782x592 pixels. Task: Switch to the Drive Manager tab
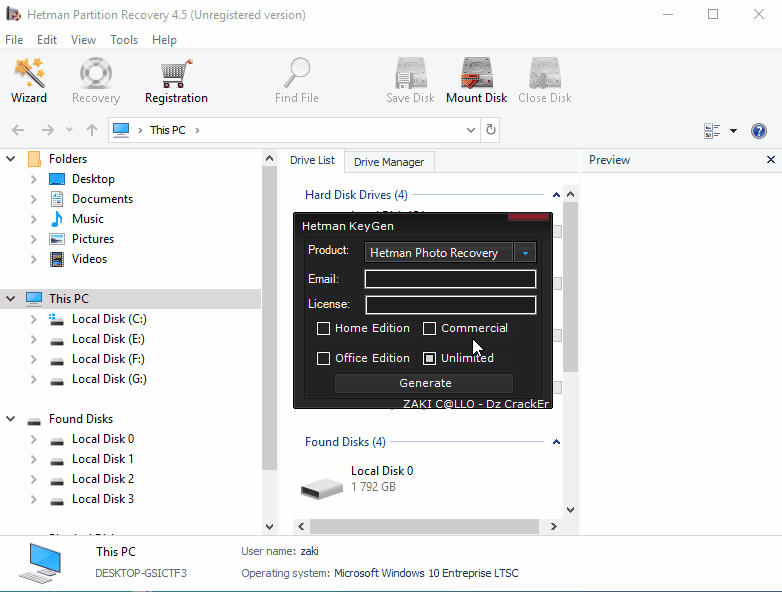point(389,162)
